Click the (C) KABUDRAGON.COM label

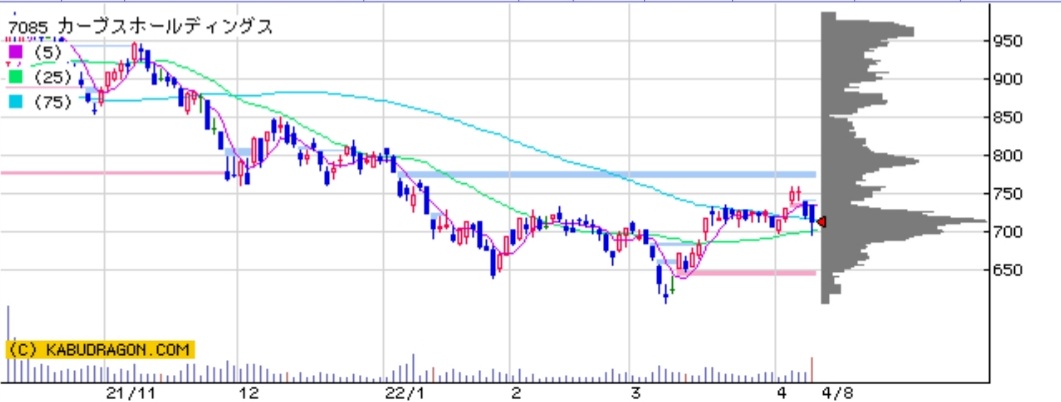point(101,350)
